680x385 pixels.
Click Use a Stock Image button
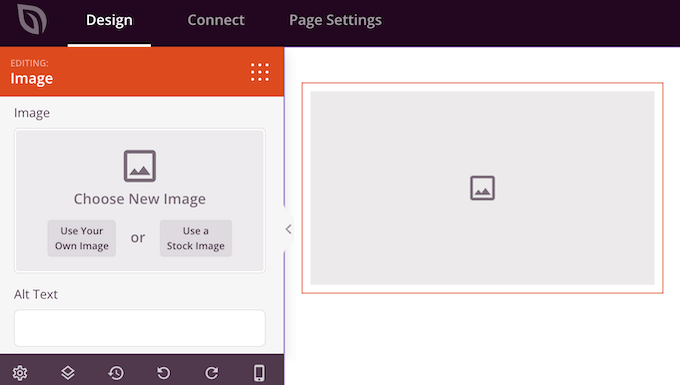pyautogui.click(x=196, y=238)
